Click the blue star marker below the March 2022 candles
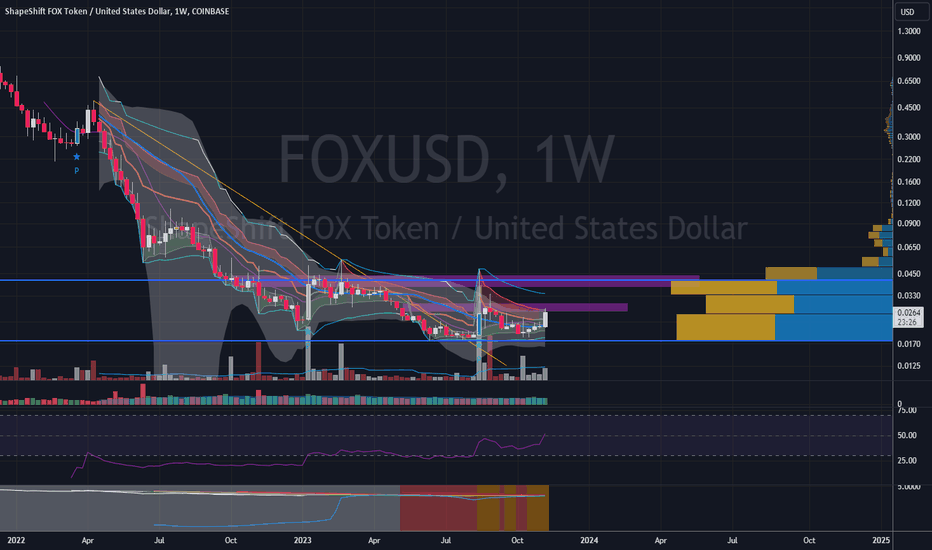 point(77,157)
